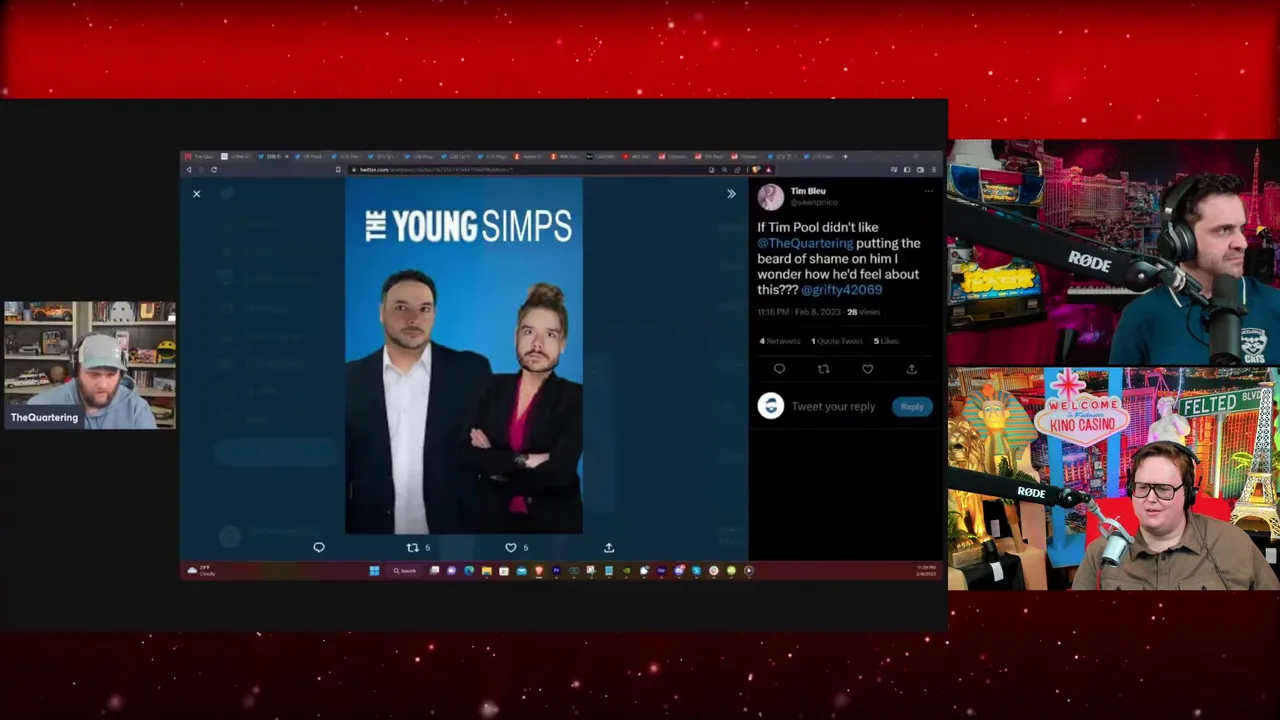
Task: Open Brave browser from the taskbar
Action: [x=539, y=571]
